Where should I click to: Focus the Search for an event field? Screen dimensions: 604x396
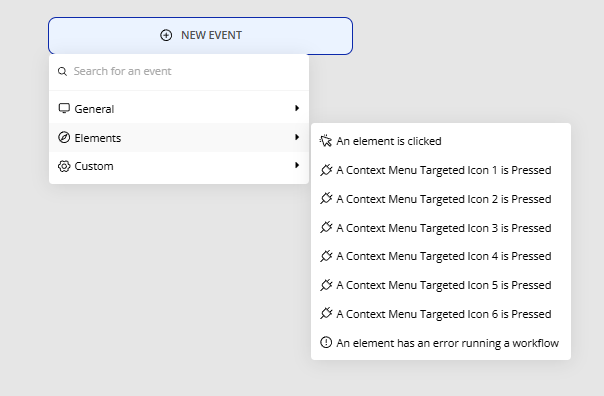coord(179,71)
